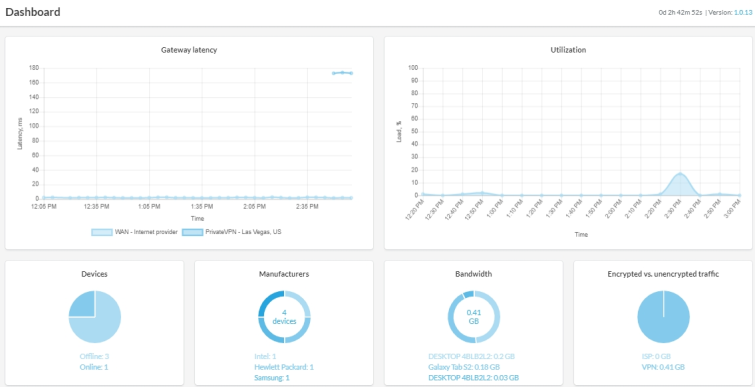The image size is (755, 387).
Task: Click the Latency, ms axis title
Action: [x=20, y=134]
